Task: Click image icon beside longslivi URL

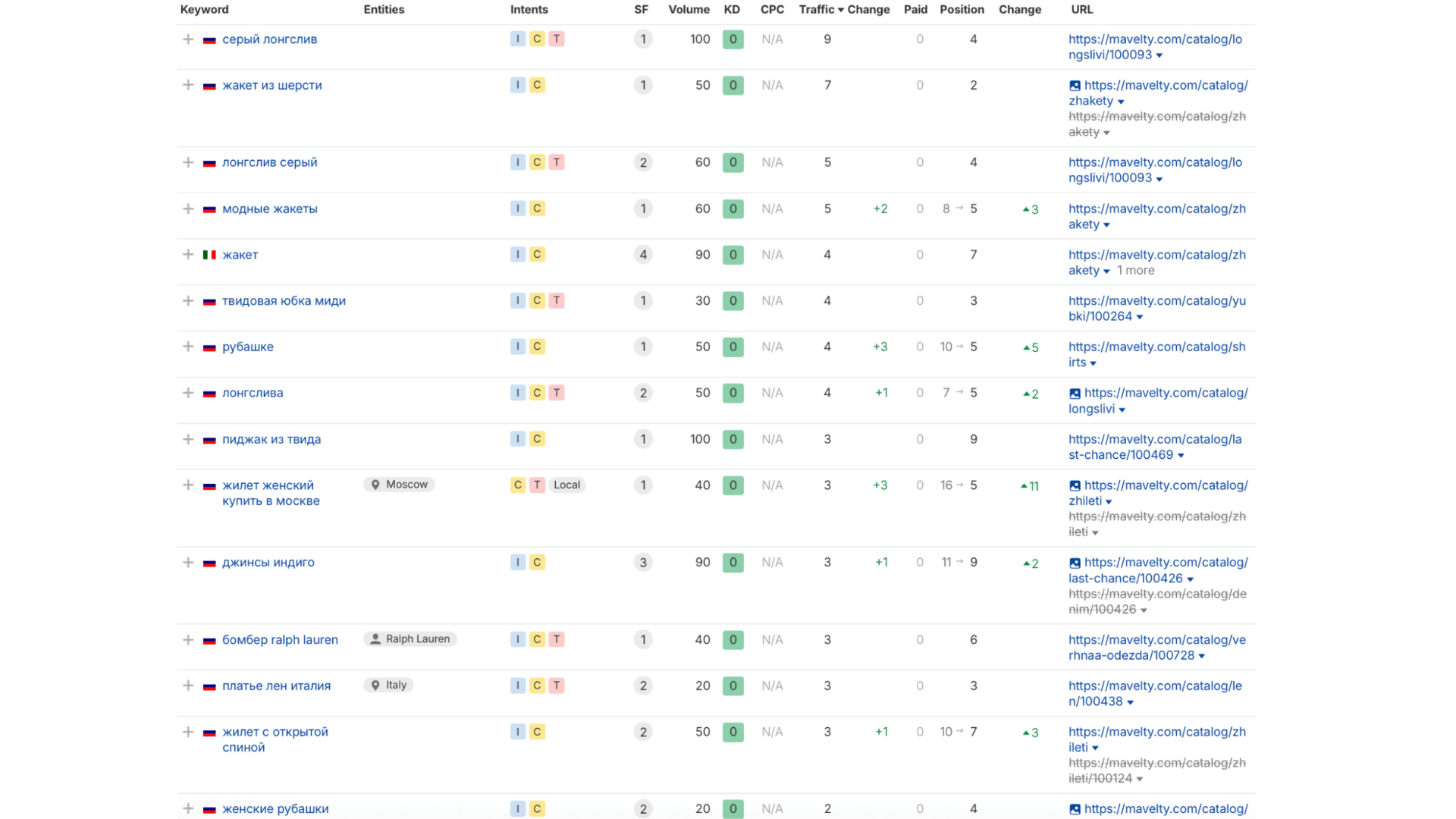Action: [1075, 394]
